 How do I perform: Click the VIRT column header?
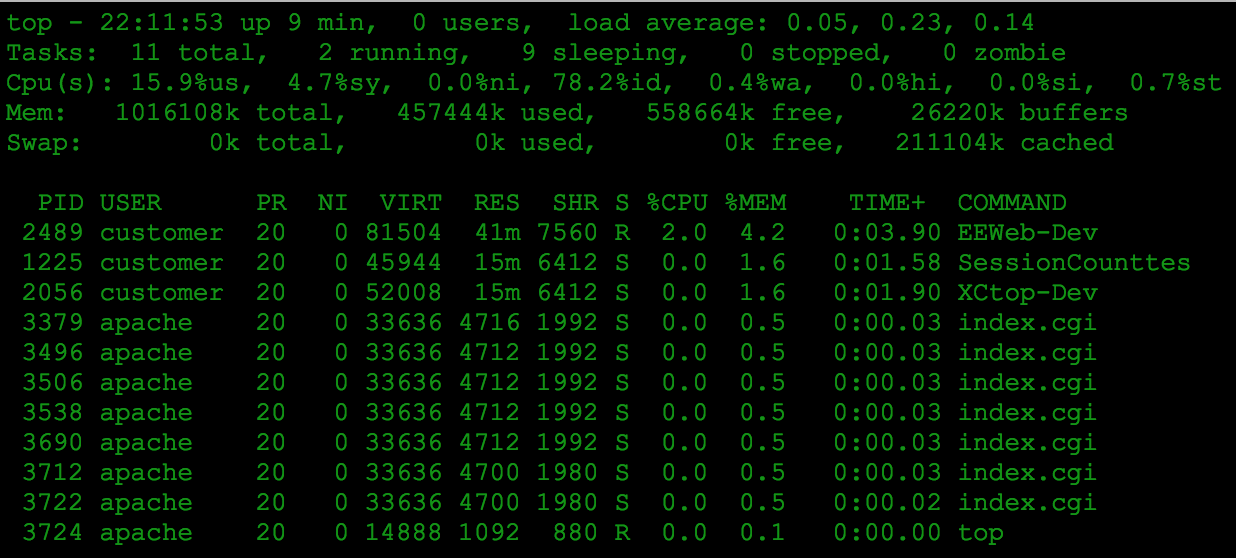pos(410,202)
